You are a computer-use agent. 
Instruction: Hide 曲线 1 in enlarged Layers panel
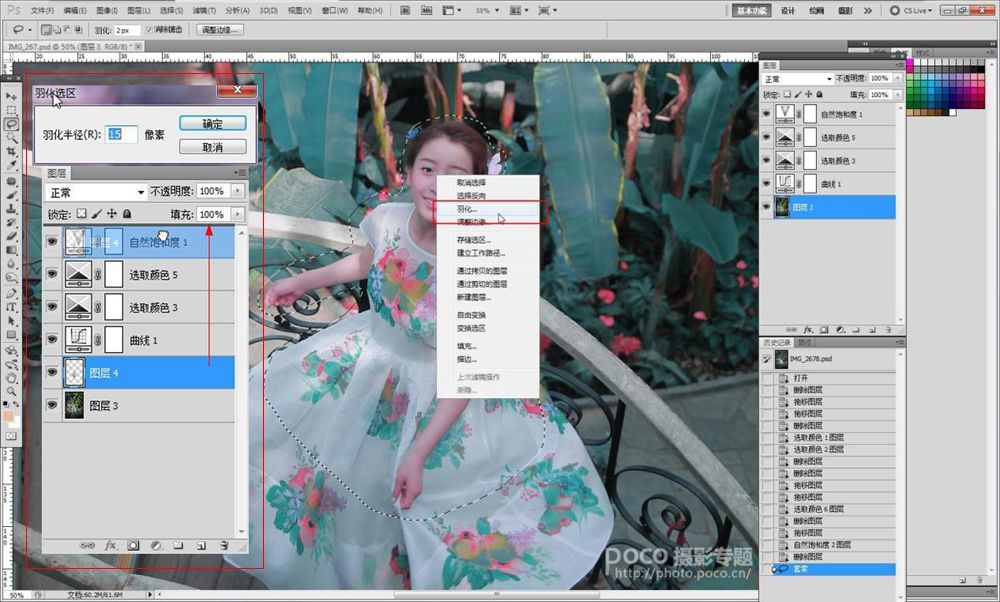tap(52, 340)
